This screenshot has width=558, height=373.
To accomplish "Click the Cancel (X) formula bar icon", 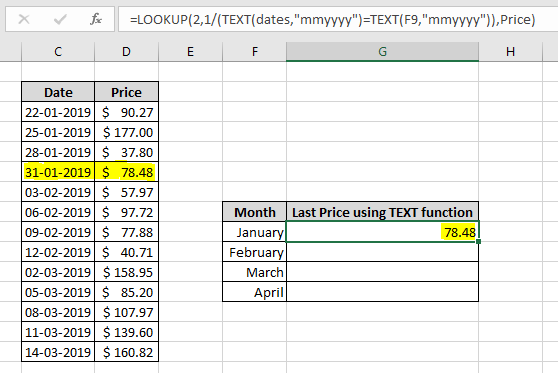I will tap(24, 19).
